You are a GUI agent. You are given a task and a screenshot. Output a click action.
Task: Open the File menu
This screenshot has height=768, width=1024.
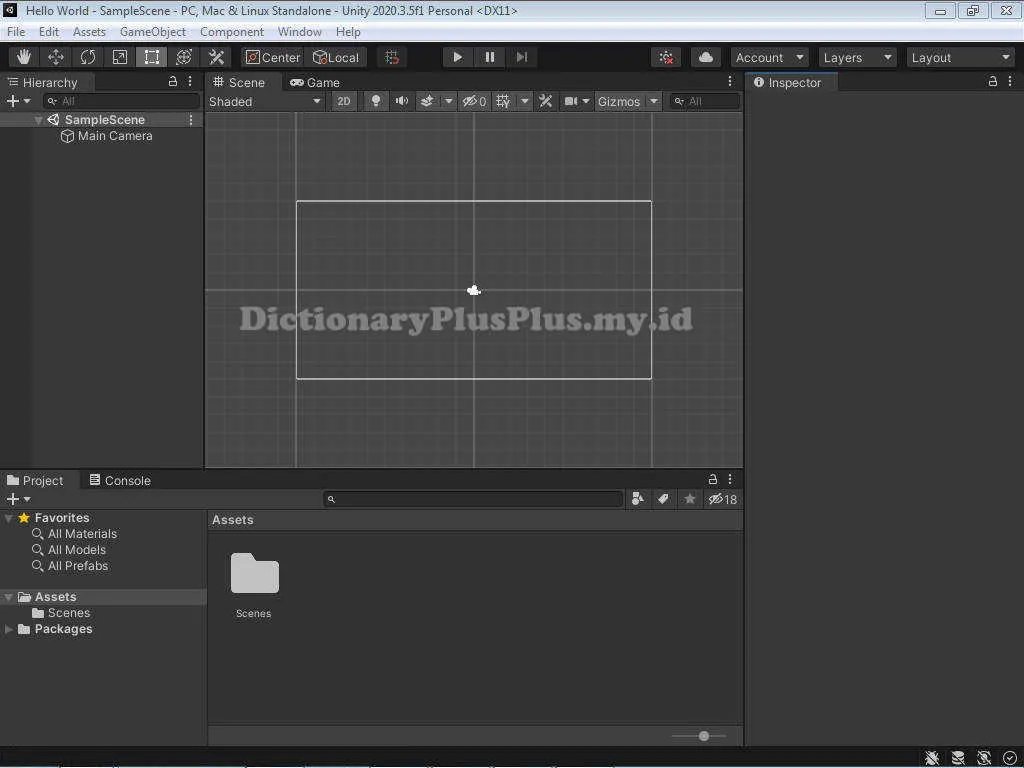pyautogui.click(x=16, y=31)
